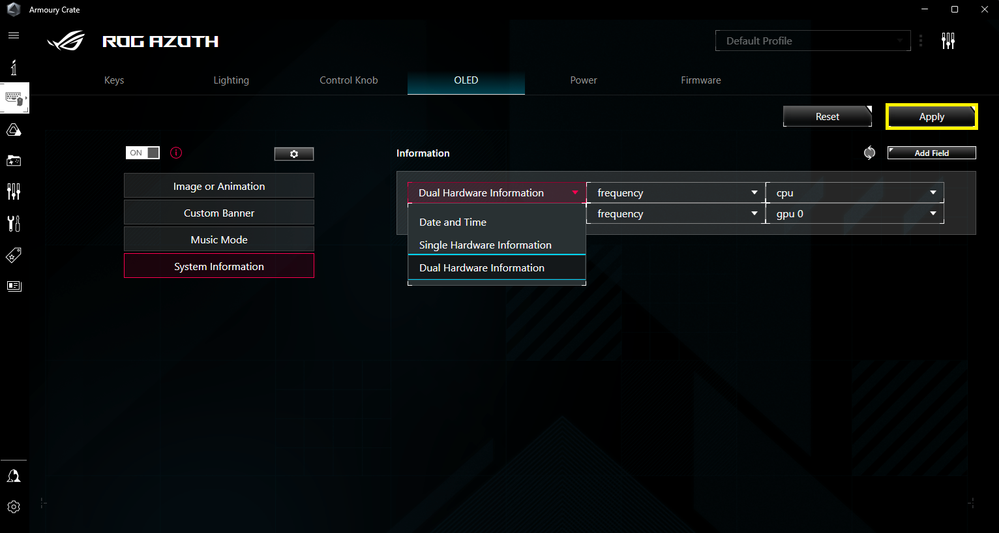
Task: Switch to the Keys tab
Action: pyautogui.click(x=114, y=81)
